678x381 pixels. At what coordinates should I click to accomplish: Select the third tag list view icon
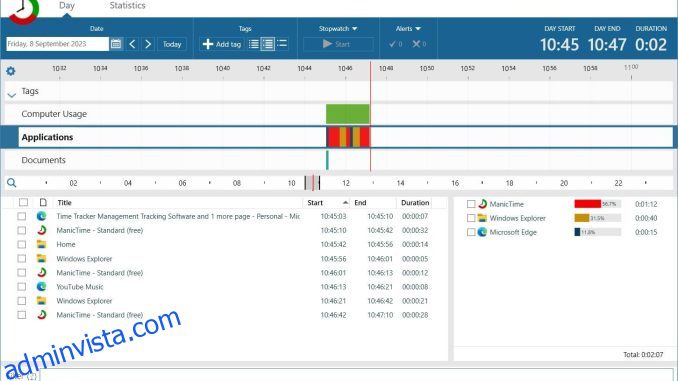pyautogui.click(x=282, y=44)
